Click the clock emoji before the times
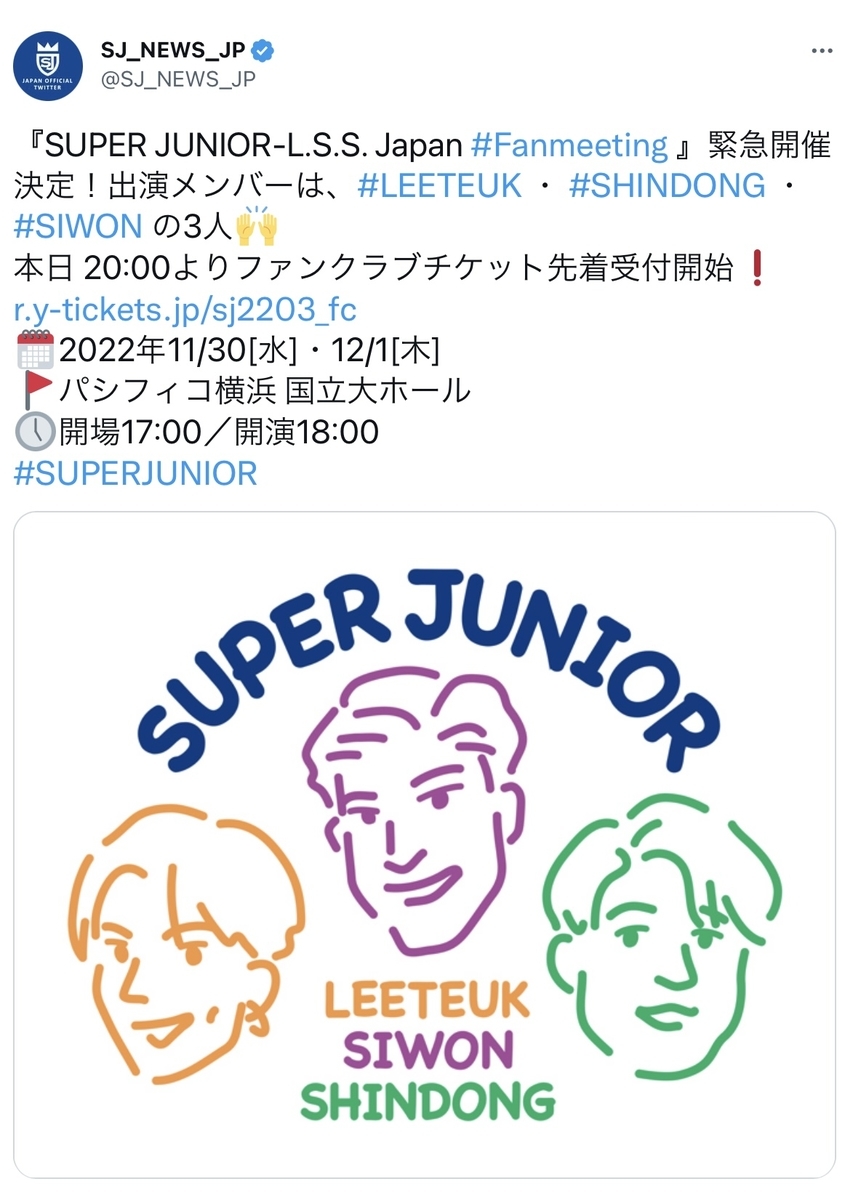Viewport: 845px width, 1200px height. coord(35,431)
